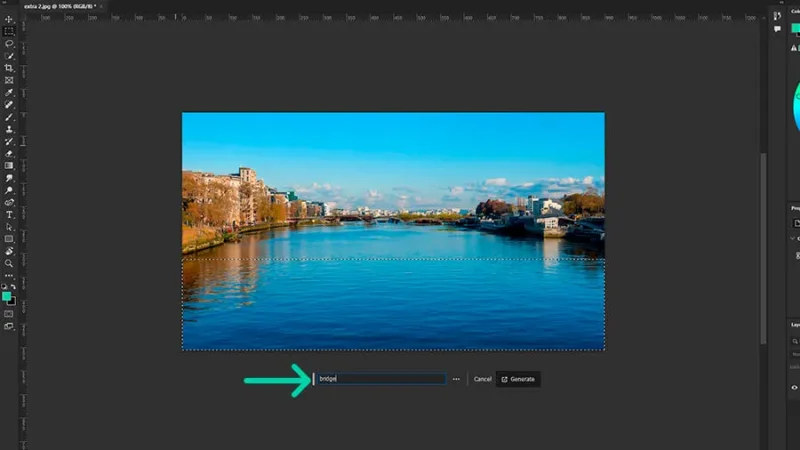
Task: Toggle Quick Mask mode
Action: click(x=9, y=314)
